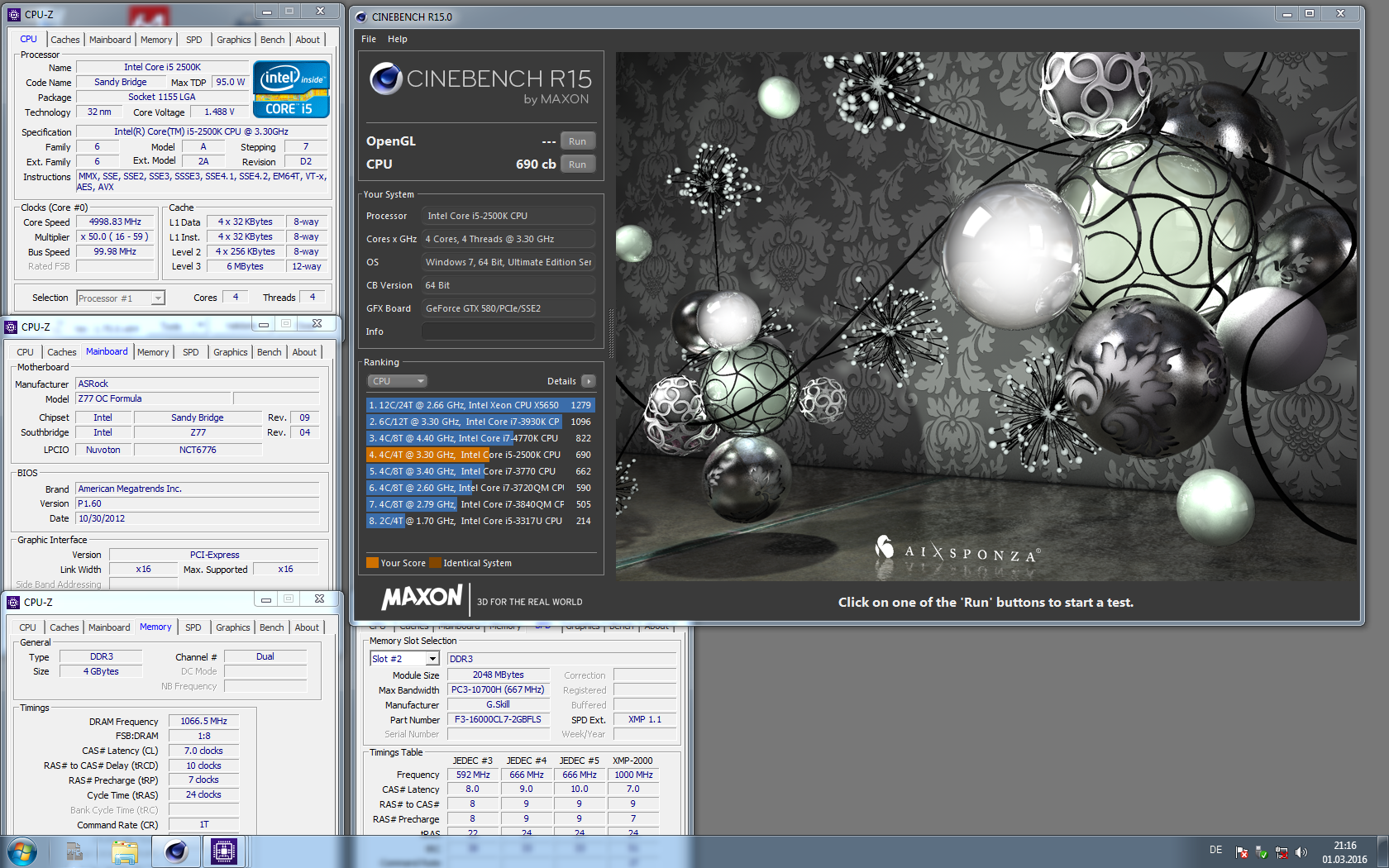This screenshot has height=868, width=1389.
Task: Click the motherboard model Z77 OC Formula
Action: [152, 398]
